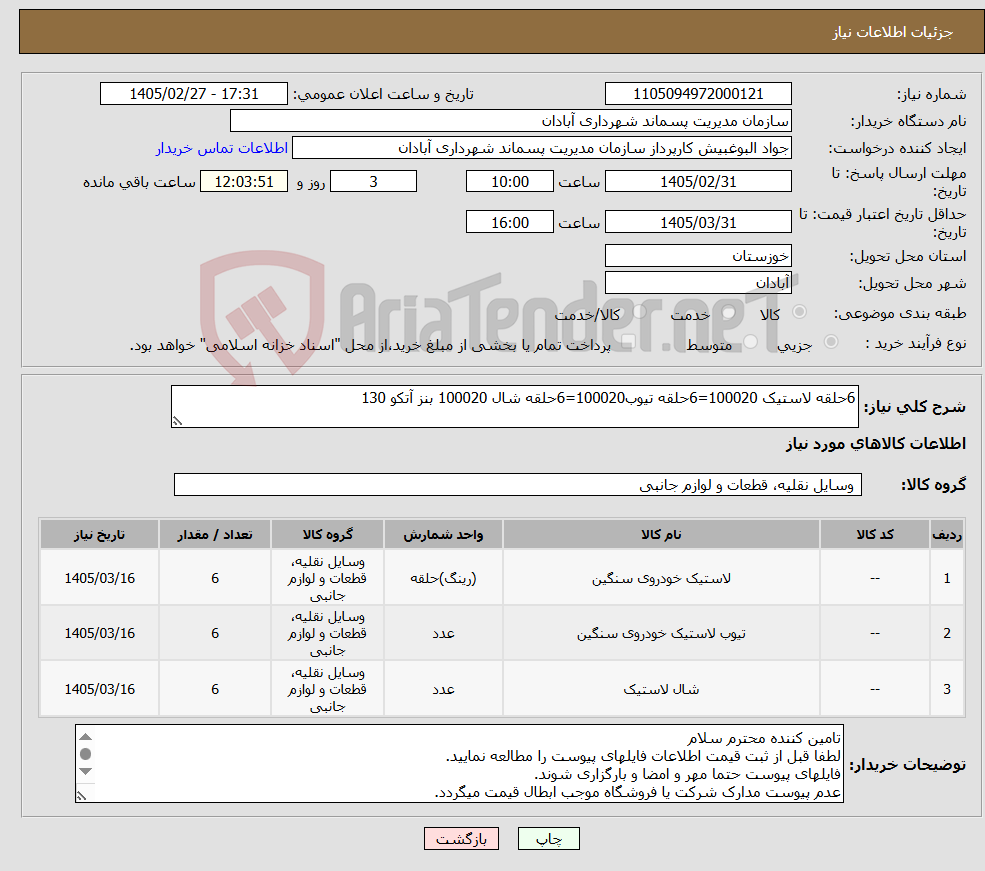
Task: Click the announcement date field 1405/02/27 - 17:31
Action: tap(193, 94)
